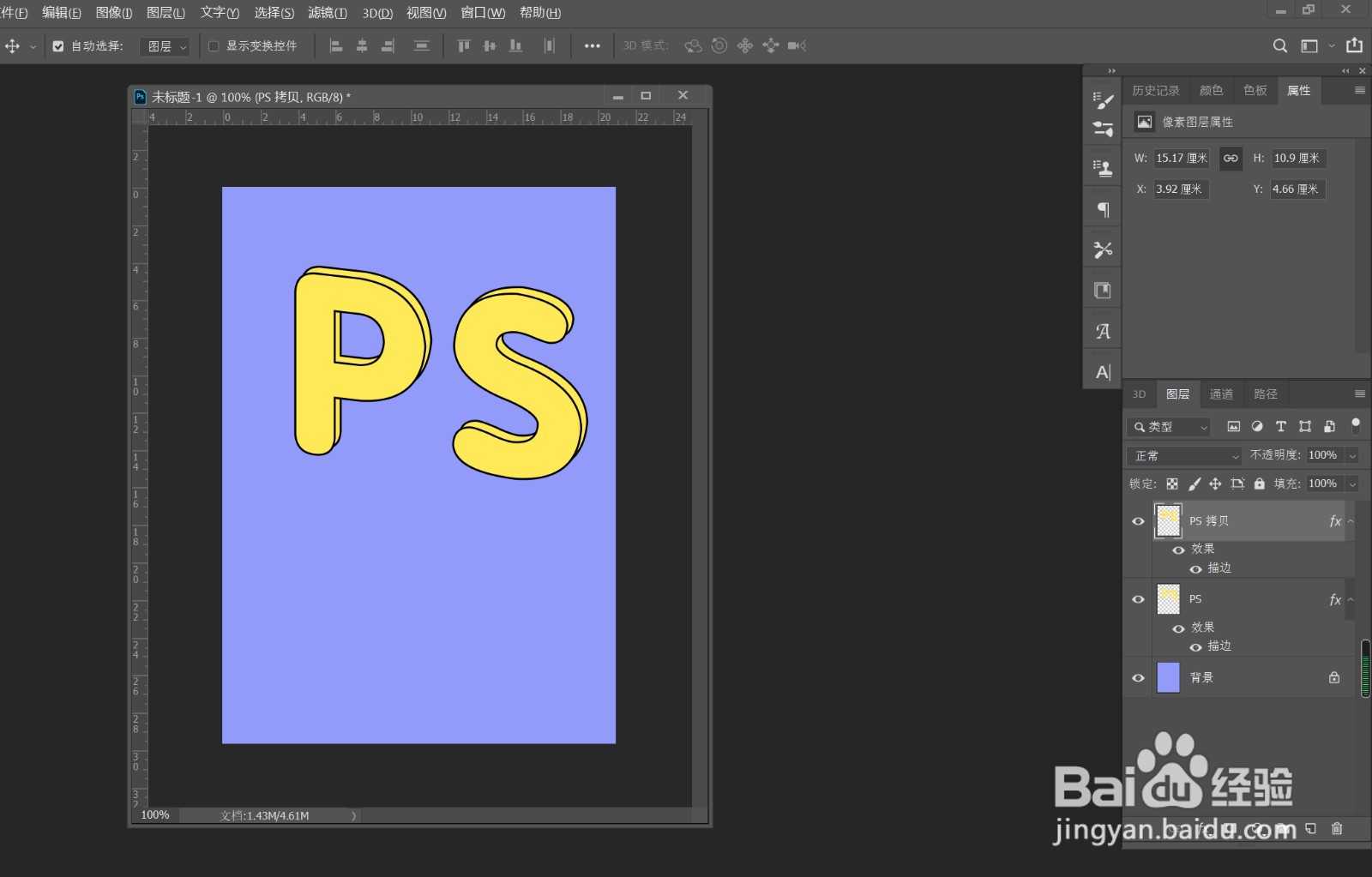1372x877 pixels.
Task: Click the 不透明度 value field
Action: click(1323, 455)
